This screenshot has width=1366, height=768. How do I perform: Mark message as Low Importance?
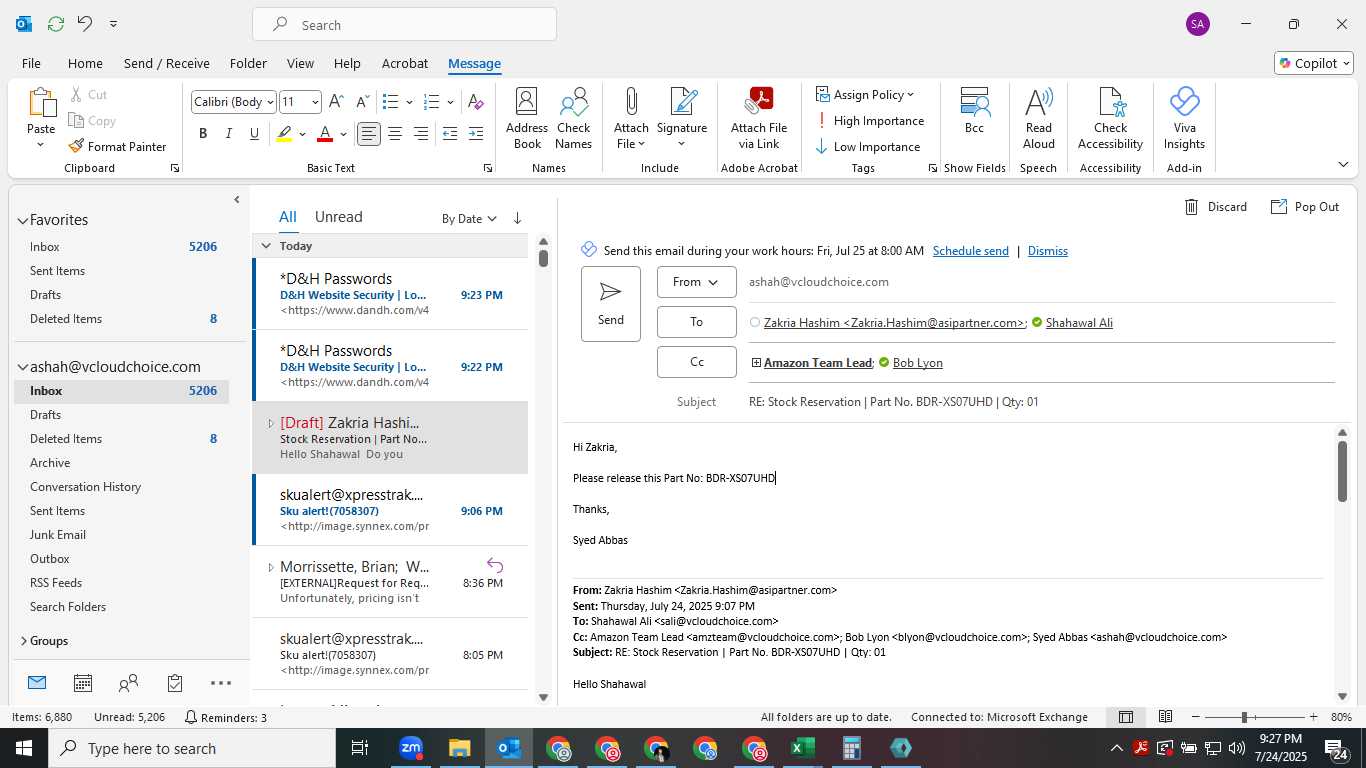pyautogui.click(x=867, y=147)
